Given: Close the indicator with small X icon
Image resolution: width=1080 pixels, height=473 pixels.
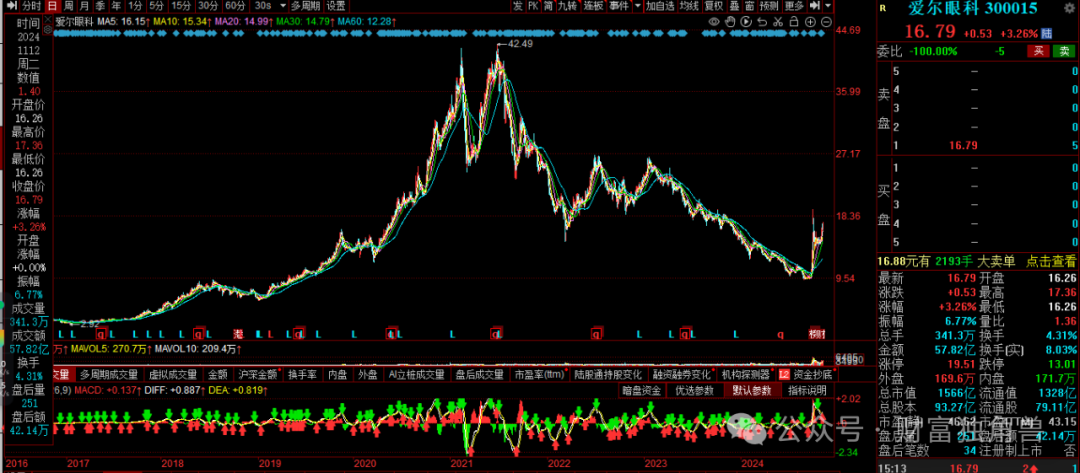Looking at the screenshot, I should pyautogui.click(x=48, y=19).
